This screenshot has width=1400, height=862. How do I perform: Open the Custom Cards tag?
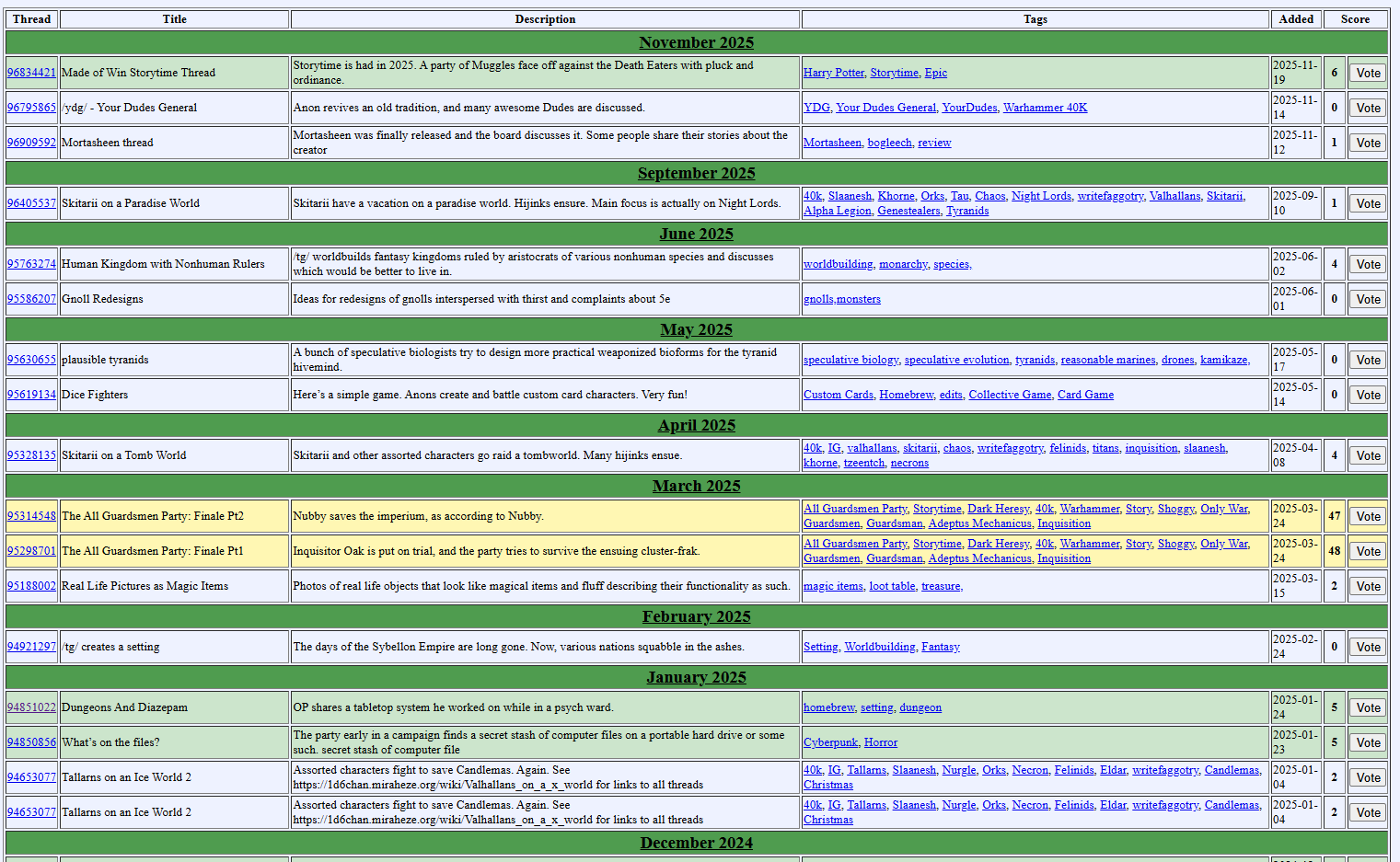coord(839,395)
